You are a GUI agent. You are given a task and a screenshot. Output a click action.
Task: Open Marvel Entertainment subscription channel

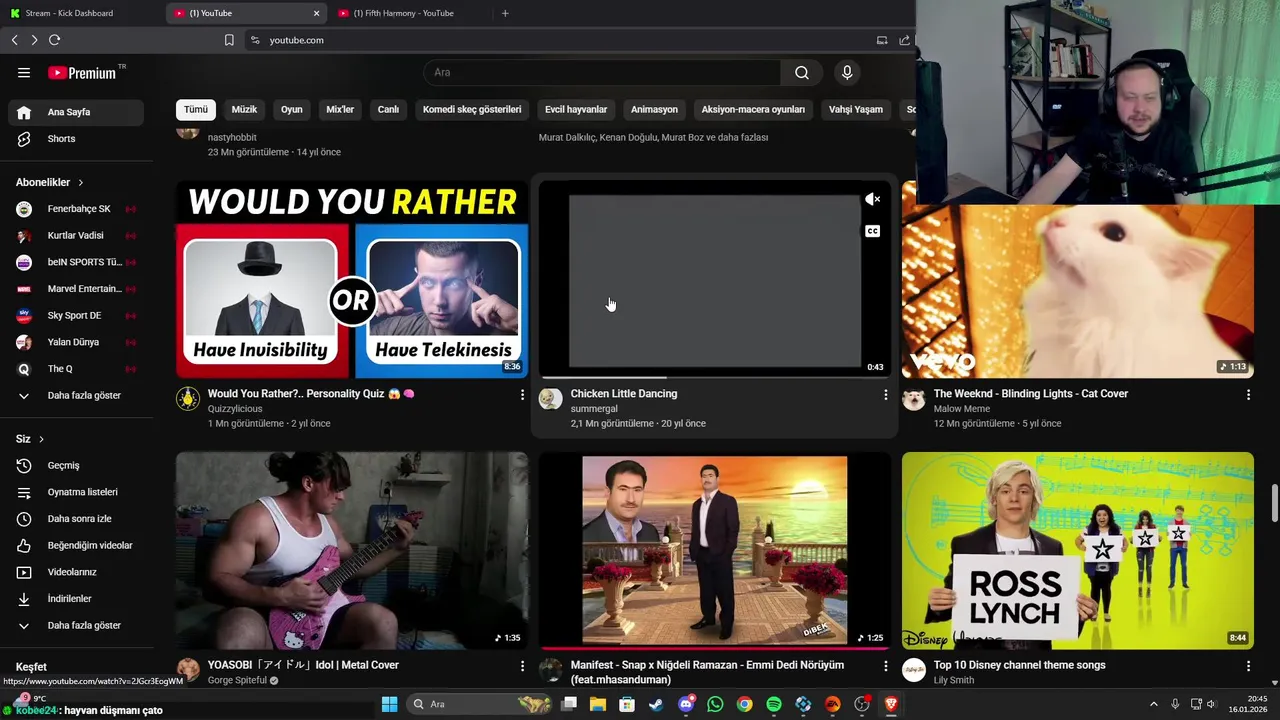(76, 289)
